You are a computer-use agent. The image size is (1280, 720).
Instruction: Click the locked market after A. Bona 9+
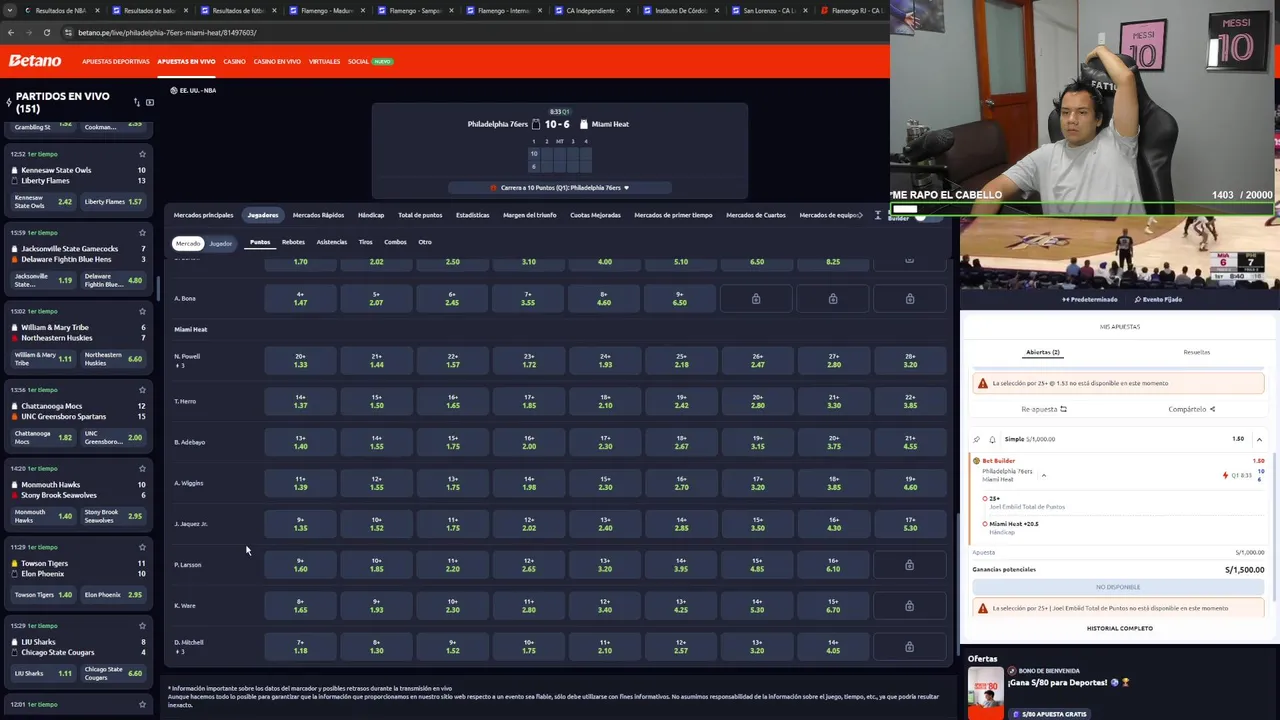756,298
